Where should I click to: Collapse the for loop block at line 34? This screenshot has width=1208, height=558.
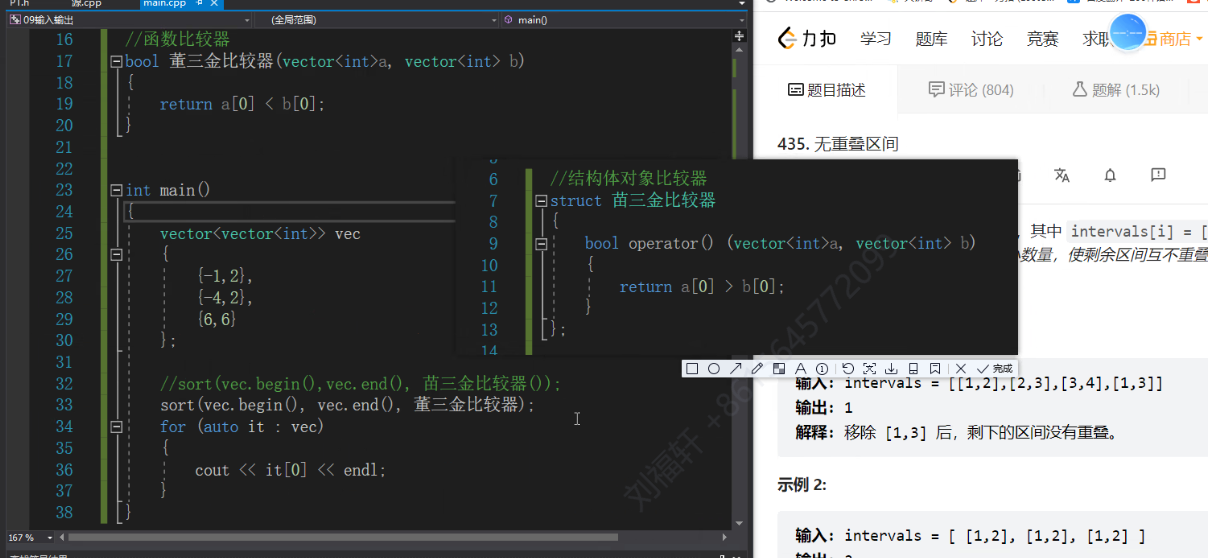116,426
